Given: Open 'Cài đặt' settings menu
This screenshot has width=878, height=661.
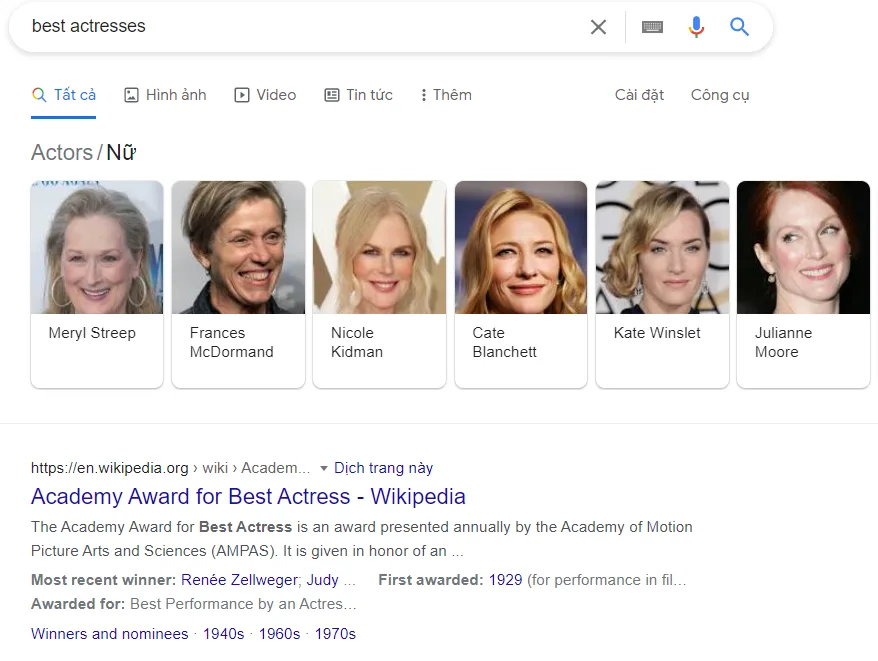Looking at the screenshot, I should pos(639,95).
